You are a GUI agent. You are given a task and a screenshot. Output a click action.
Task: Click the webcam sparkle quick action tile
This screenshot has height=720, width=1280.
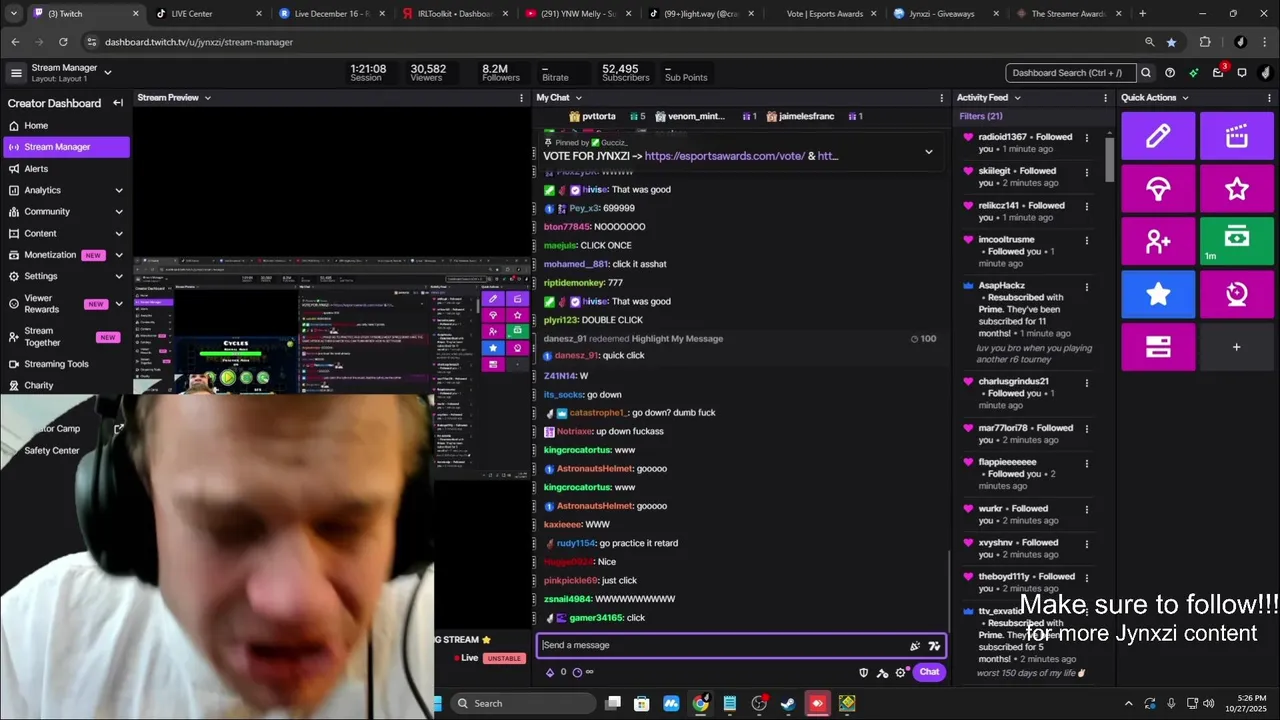[1236, 294]
